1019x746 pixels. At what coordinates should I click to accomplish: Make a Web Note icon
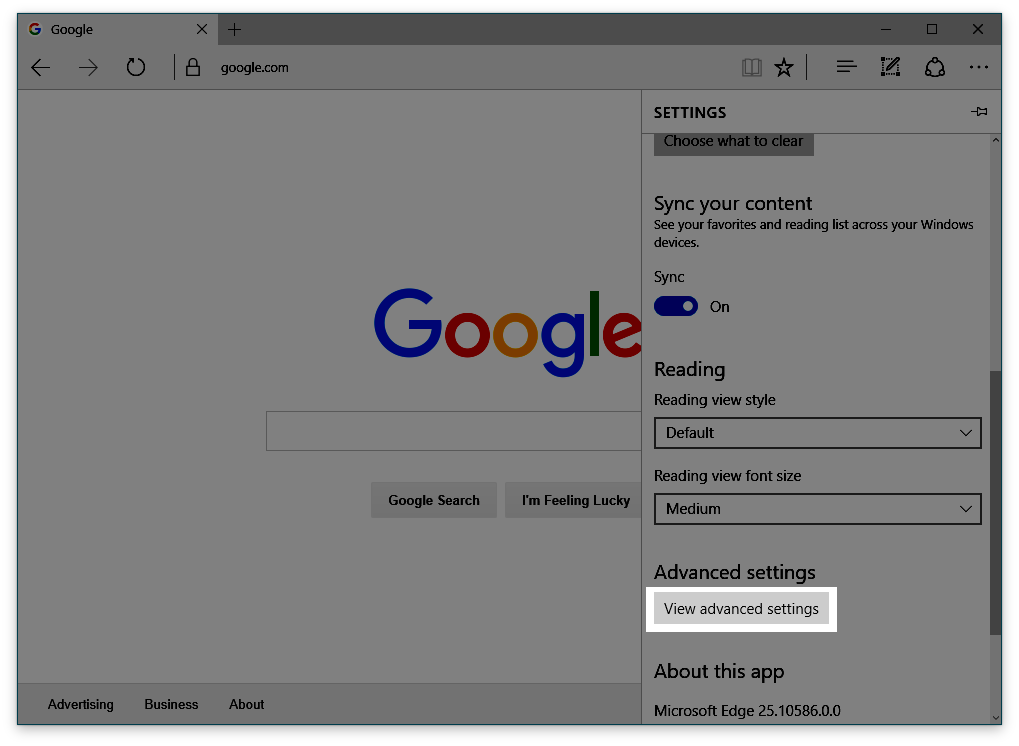pos(890,67)
